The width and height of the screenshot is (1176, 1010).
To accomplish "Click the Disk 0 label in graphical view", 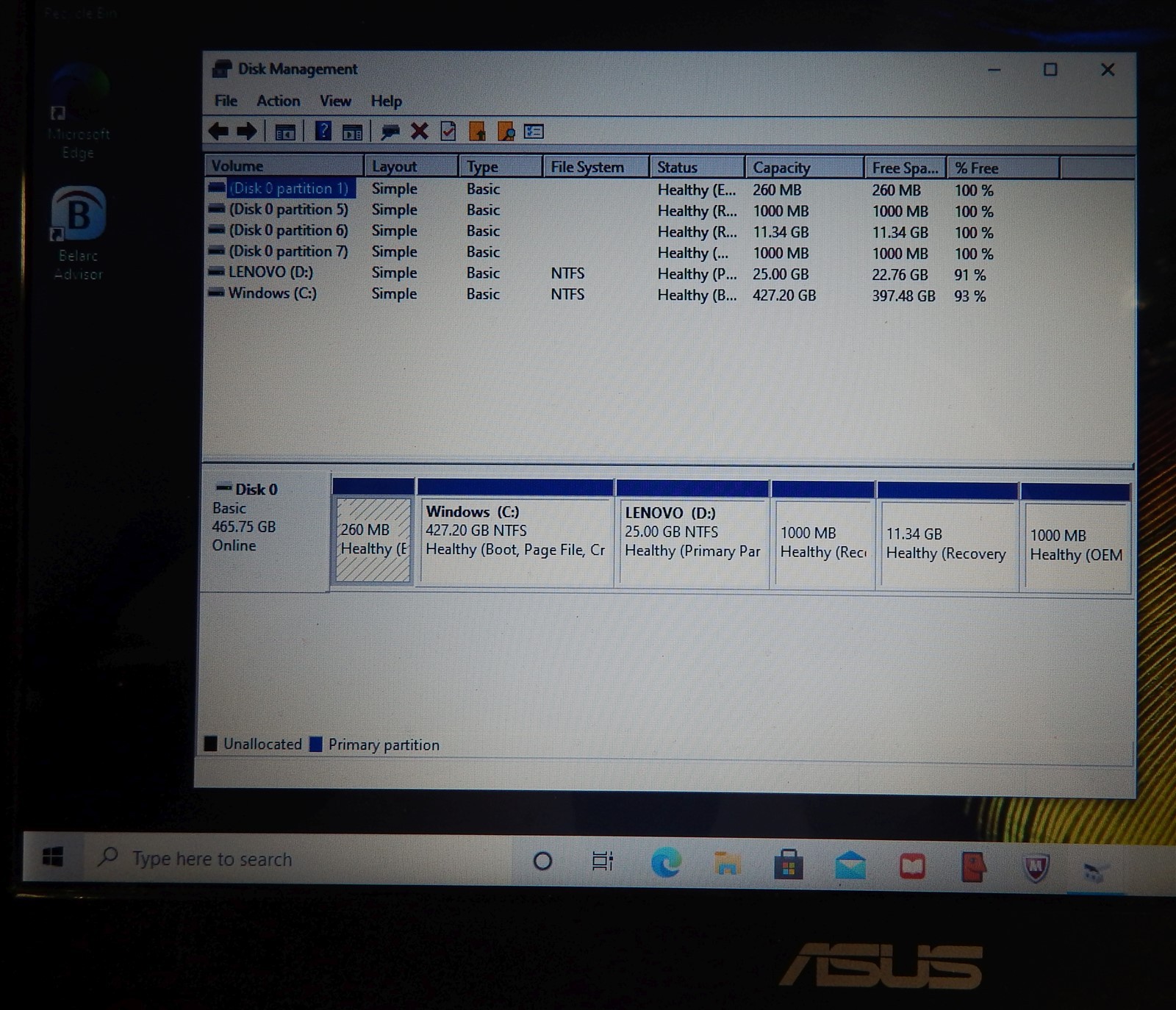I will tap(255, 490).
